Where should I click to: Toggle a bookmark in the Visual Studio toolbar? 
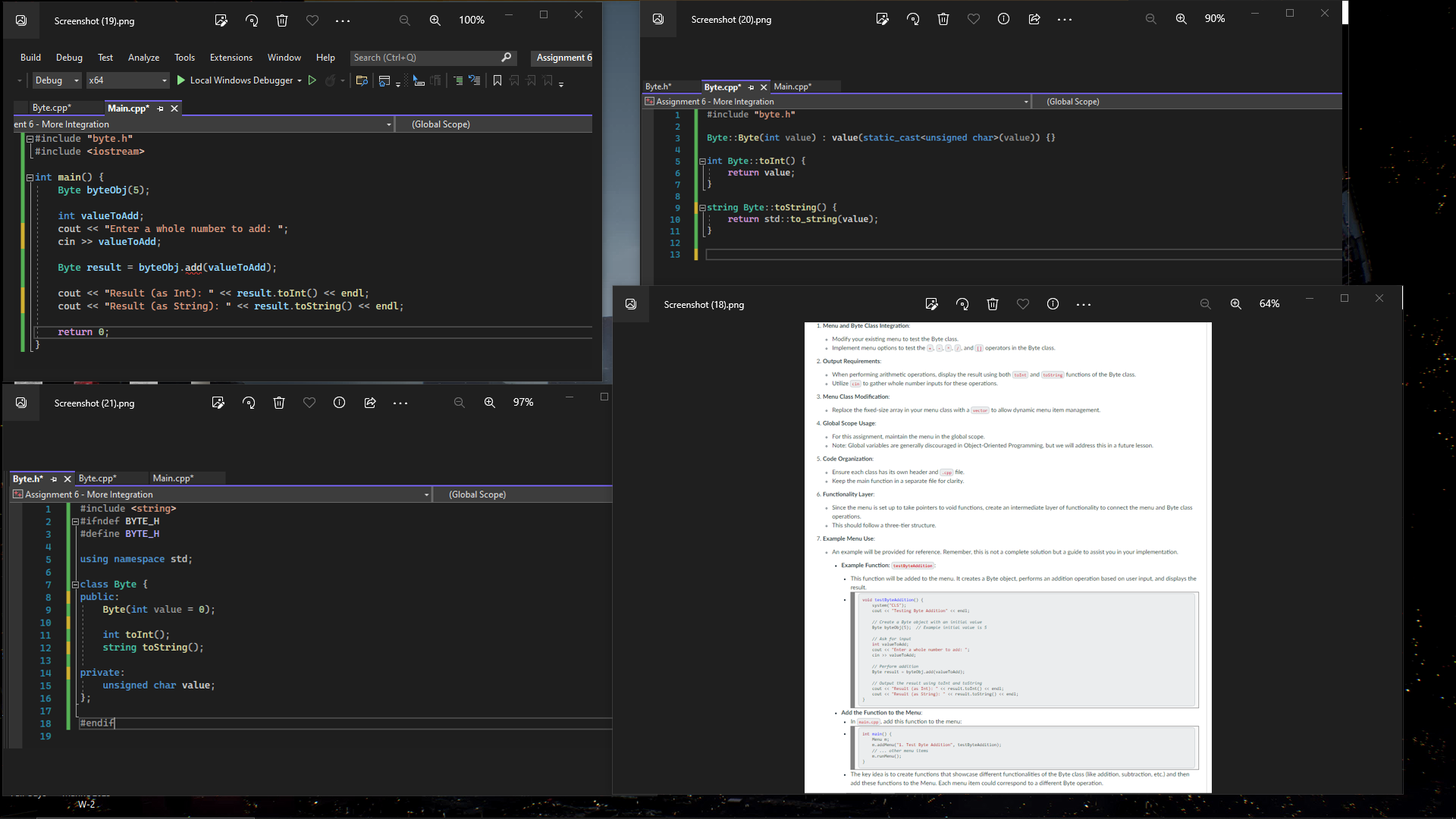[x=497, y=80]
